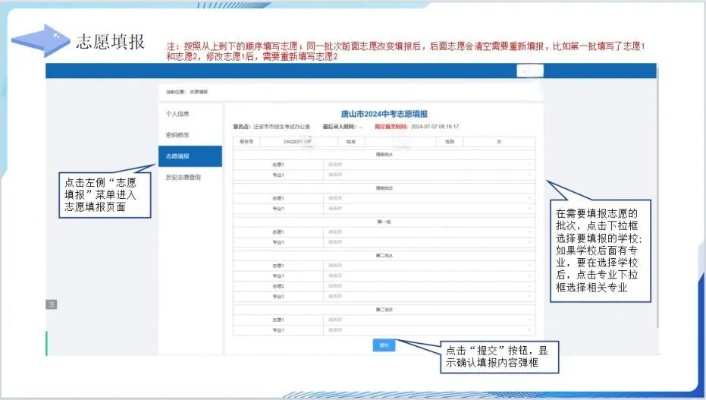Click the white user box in blue header

(530, 71)
